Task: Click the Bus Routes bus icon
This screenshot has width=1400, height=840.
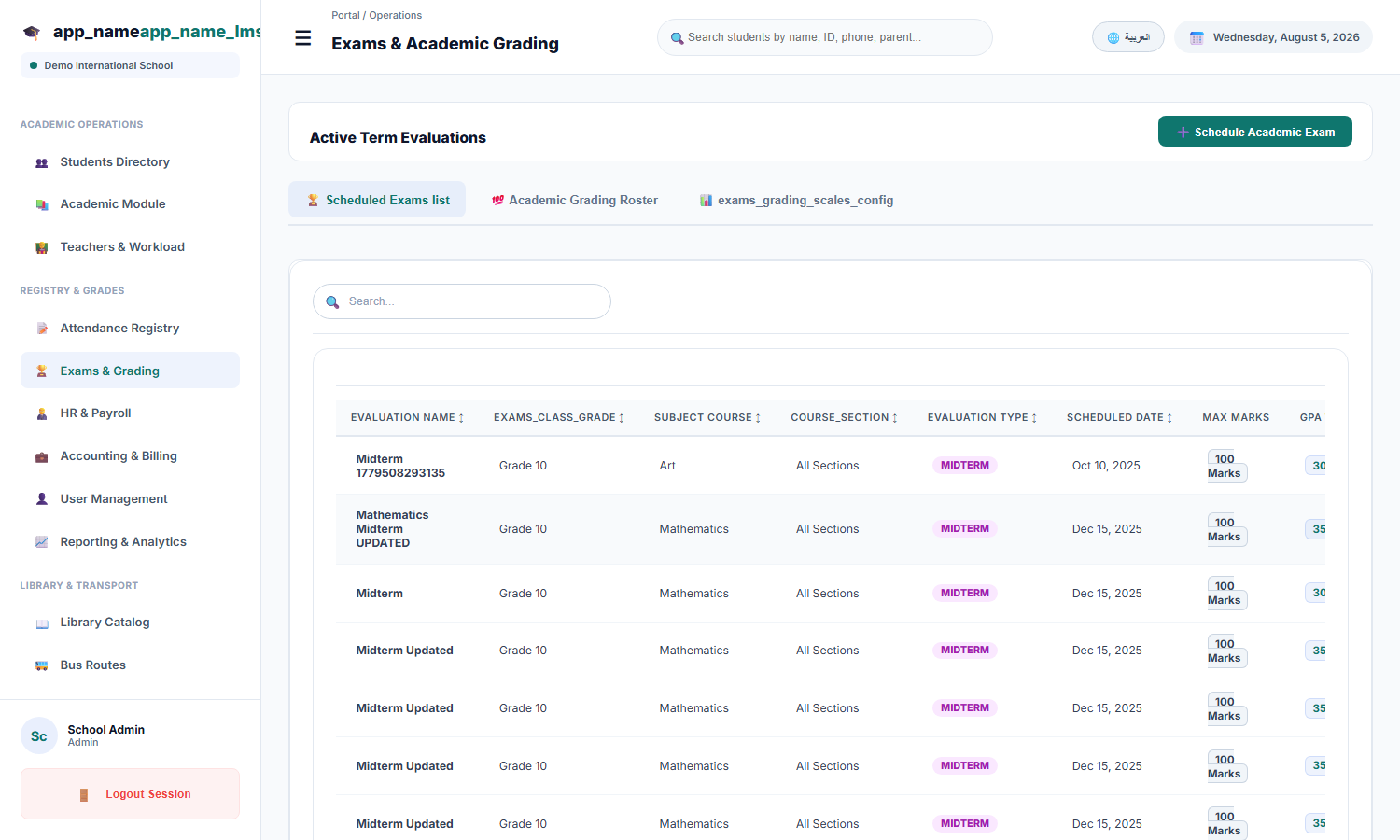Action: [42, 665]
